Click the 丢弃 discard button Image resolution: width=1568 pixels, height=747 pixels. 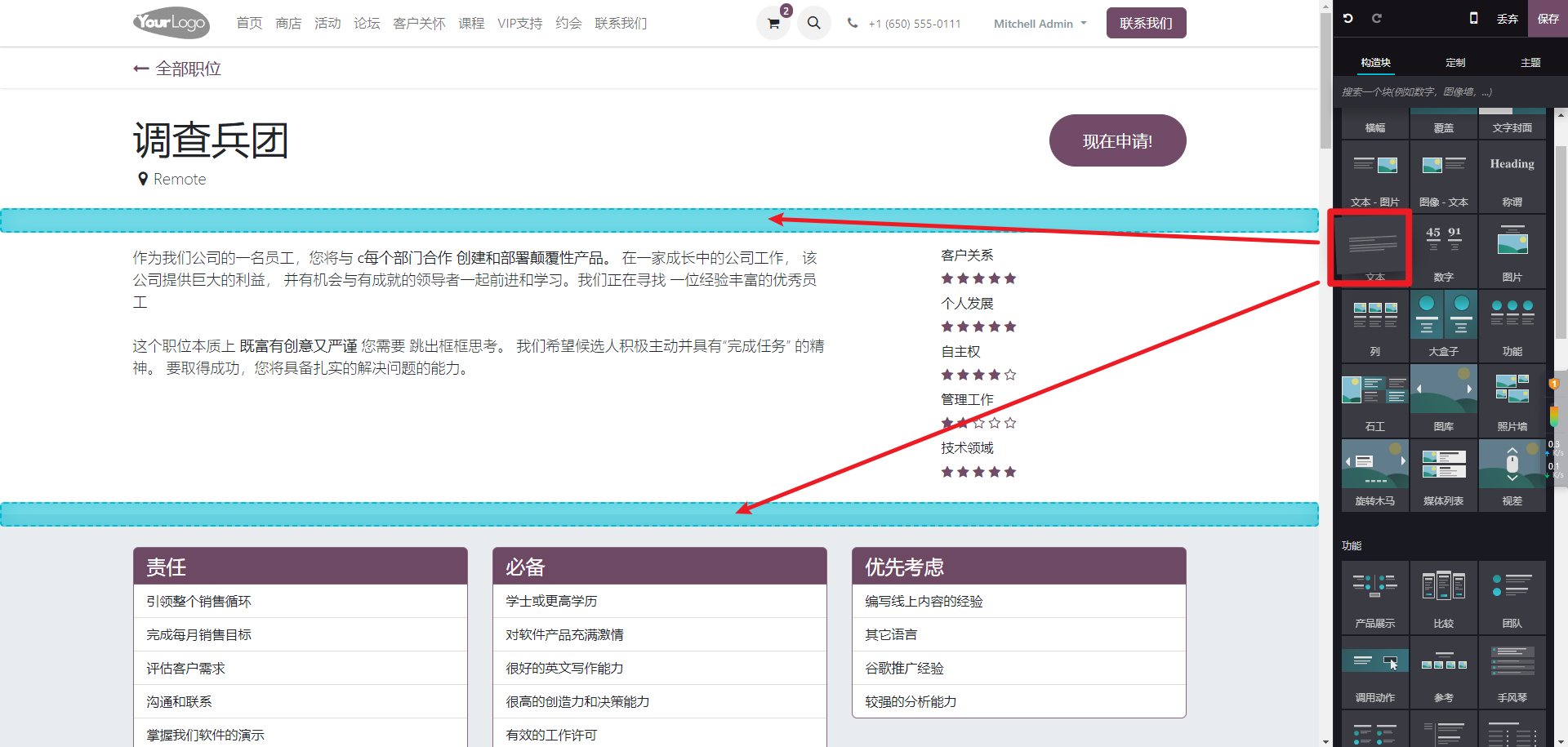coord(1507,19)
